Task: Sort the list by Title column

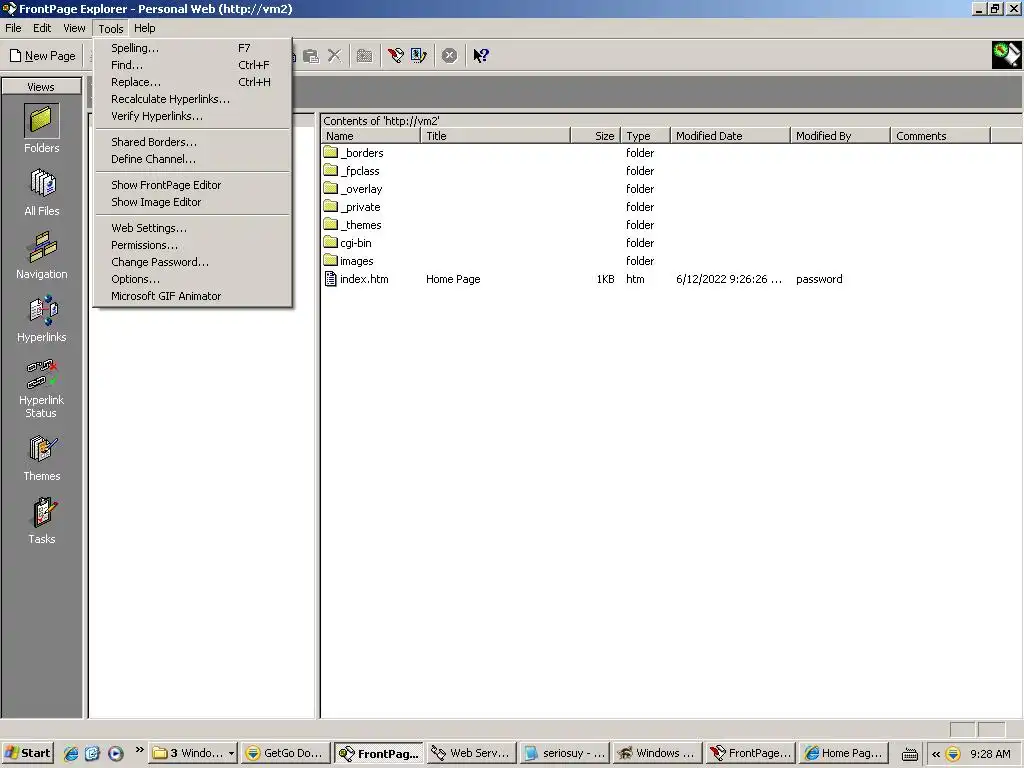Action: click(496, 136)
